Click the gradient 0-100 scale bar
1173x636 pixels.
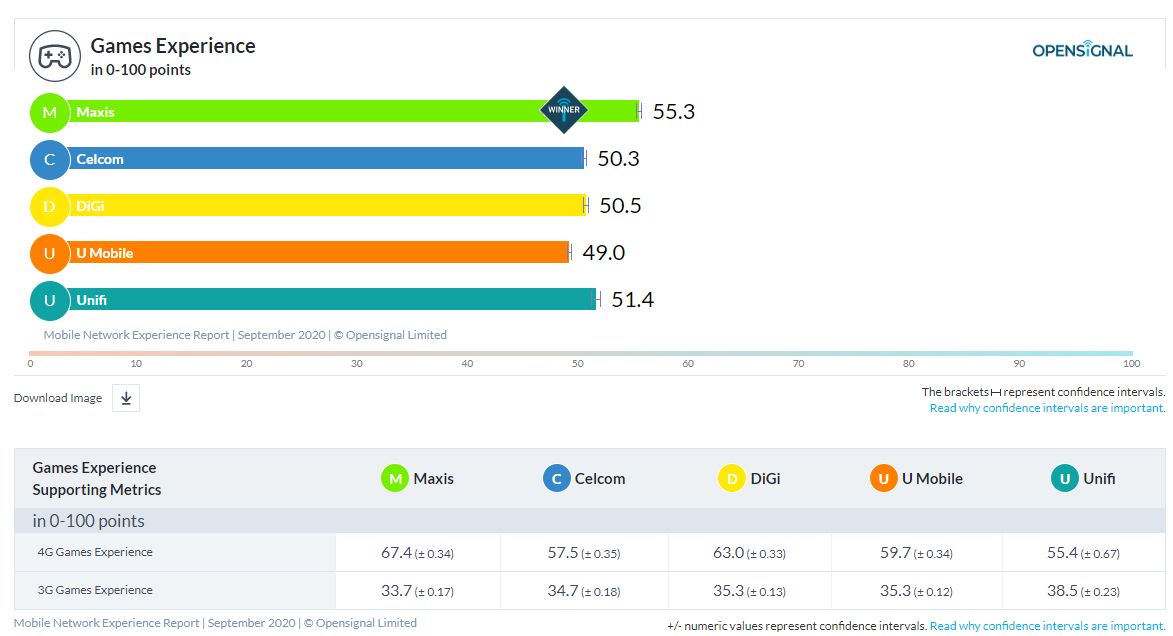point(580,353)
